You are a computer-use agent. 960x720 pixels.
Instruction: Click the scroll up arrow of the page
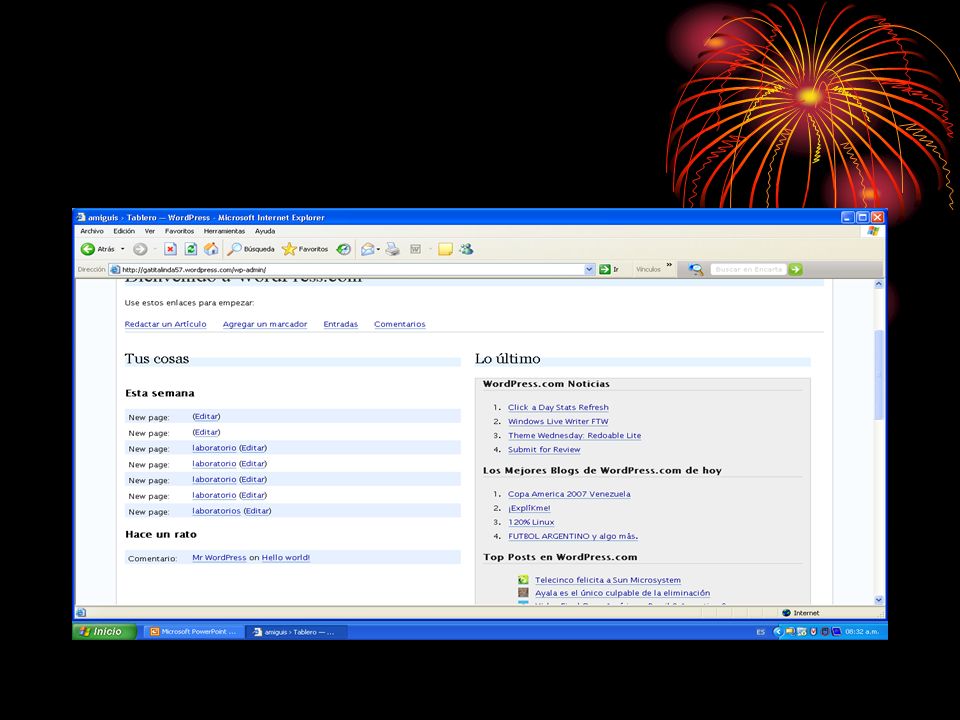click(879, 284)
